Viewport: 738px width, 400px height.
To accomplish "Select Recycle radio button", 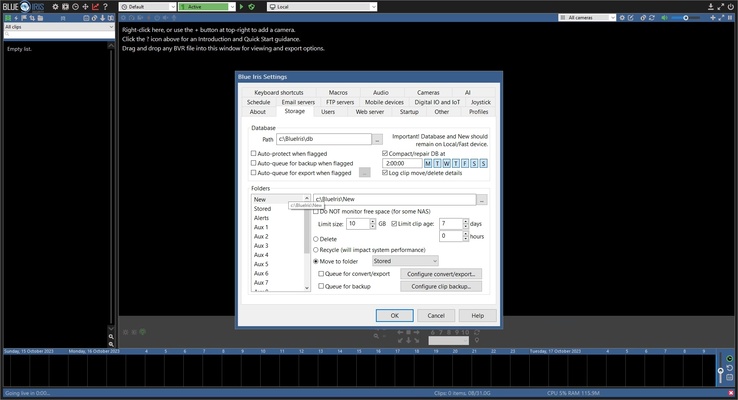I will pyautogui.click(x=316, y=250).
